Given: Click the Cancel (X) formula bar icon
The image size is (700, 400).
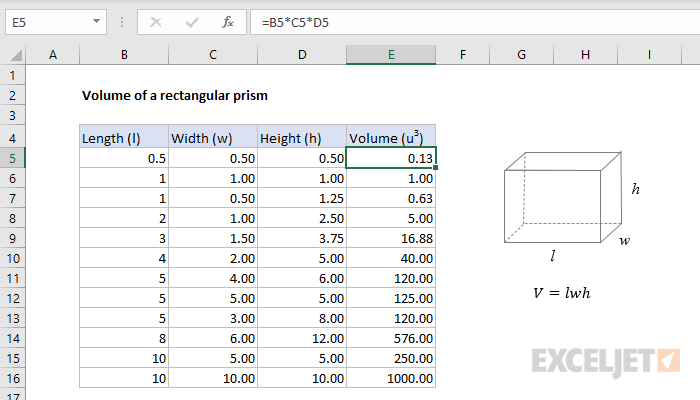Looking at the screenshot, I should pyautogui.click(x=156, y=22).
